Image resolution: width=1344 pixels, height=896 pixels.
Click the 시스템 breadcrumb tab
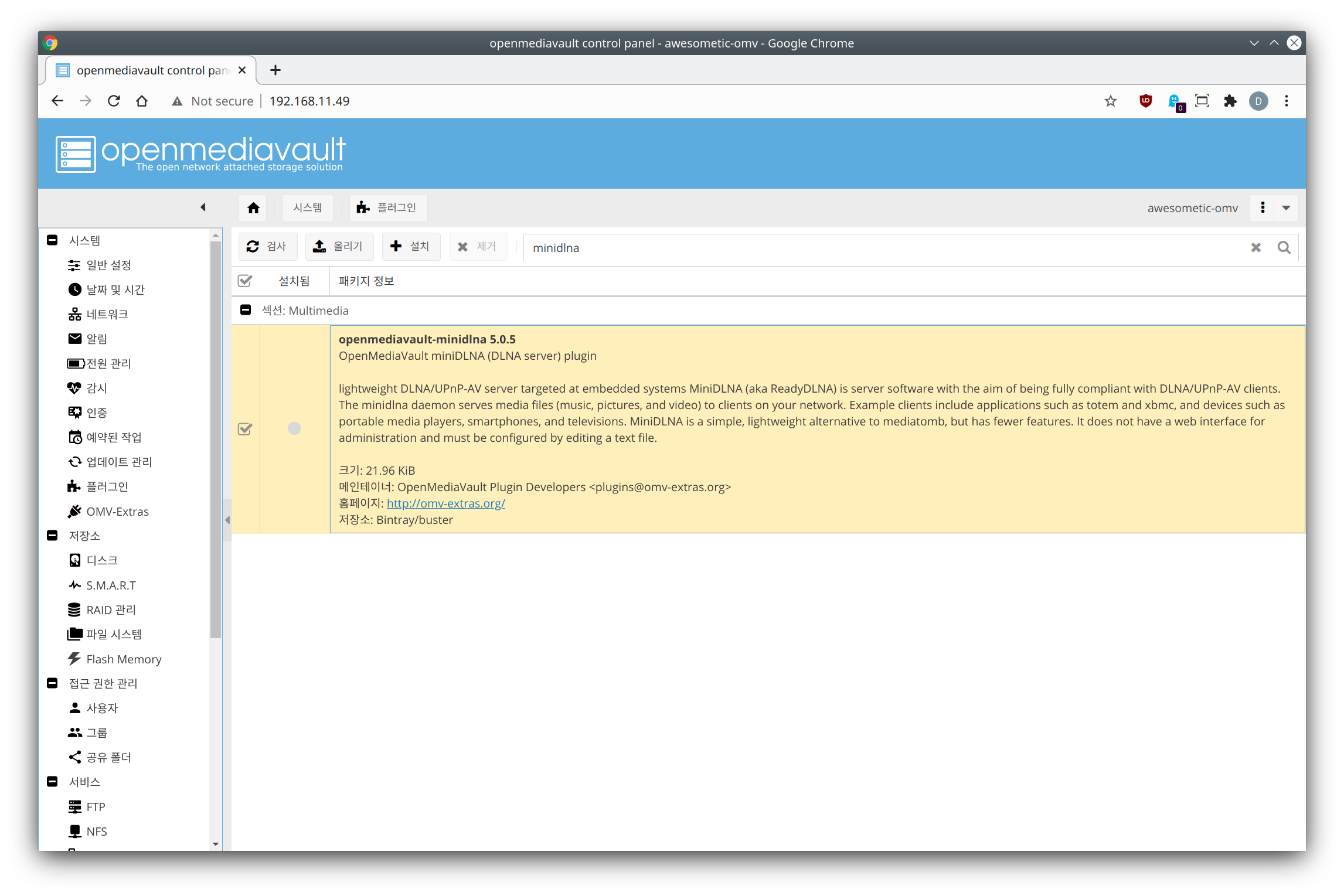(x=307, y=208)
